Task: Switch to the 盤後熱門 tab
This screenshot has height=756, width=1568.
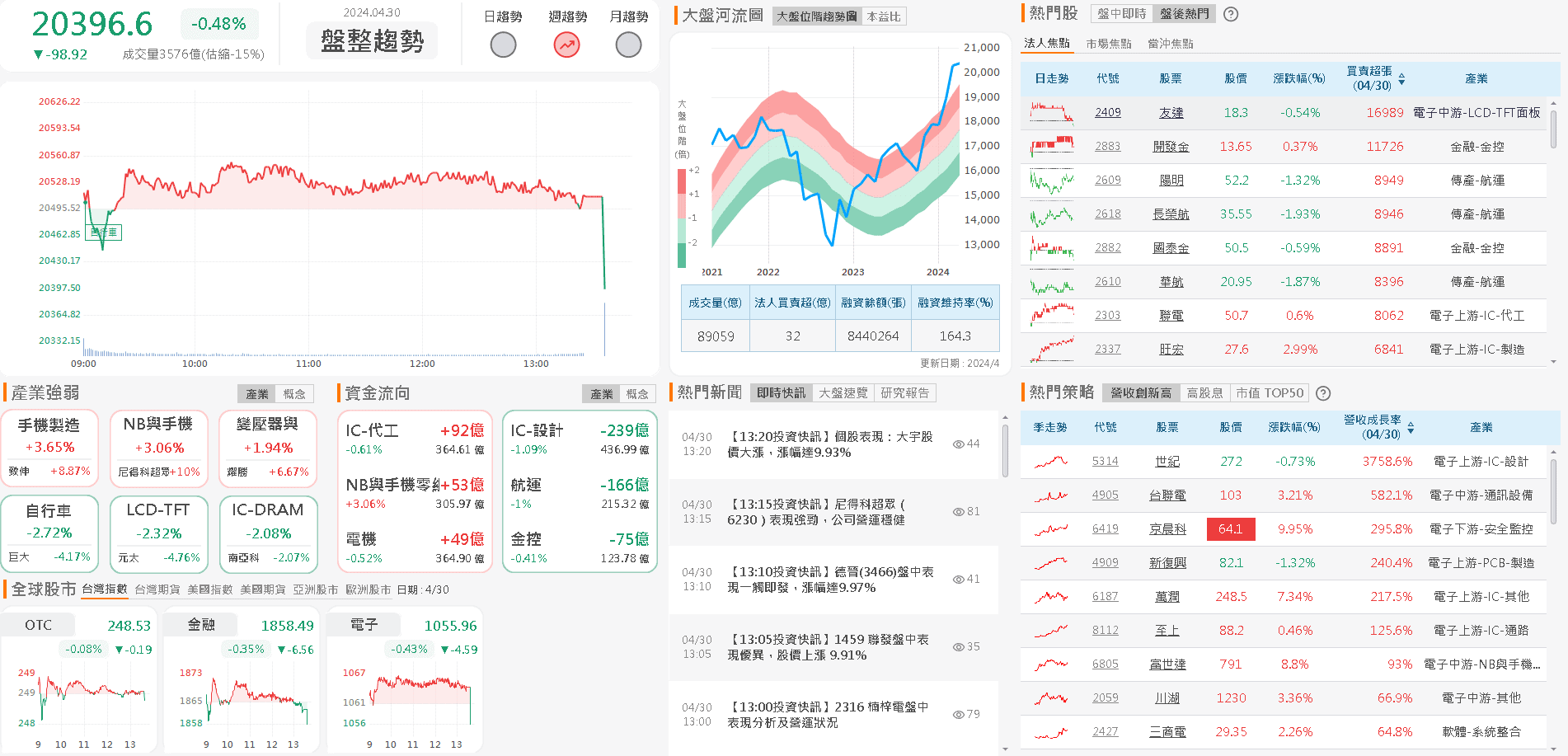Action: click(x=1184, y=14)
